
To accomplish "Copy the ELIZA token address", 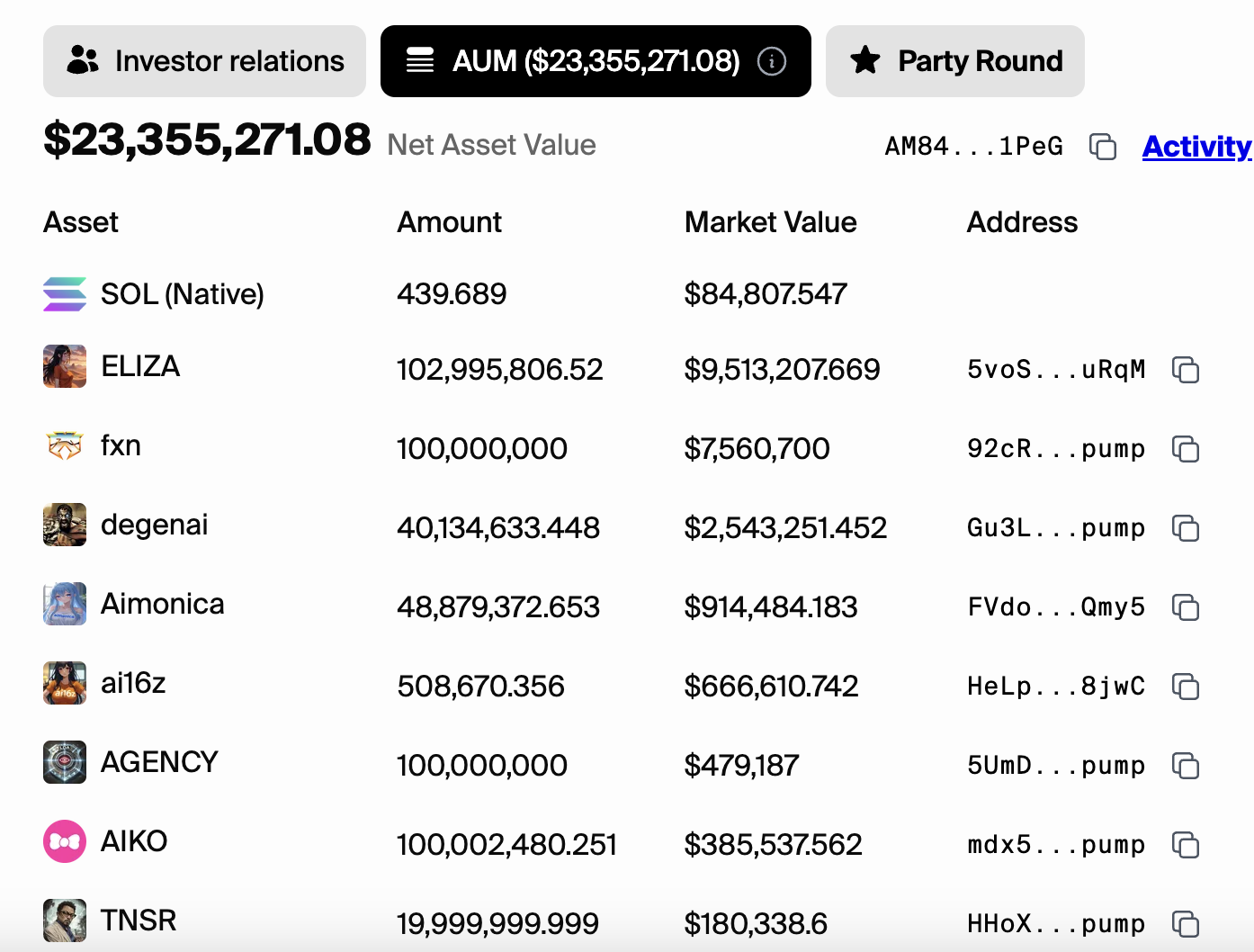I will [x=1186, y=370].
